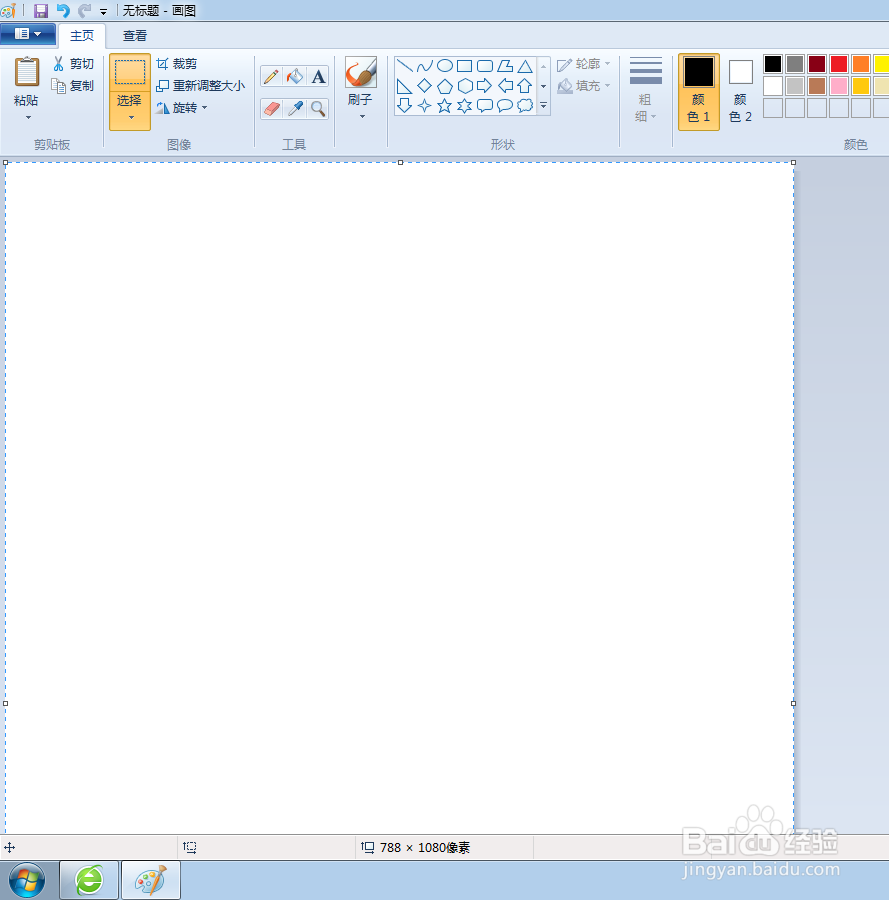This screenshot has width=889, height=900.
Task: Choose the Four-point star shape
Action: tap(425, 106)
